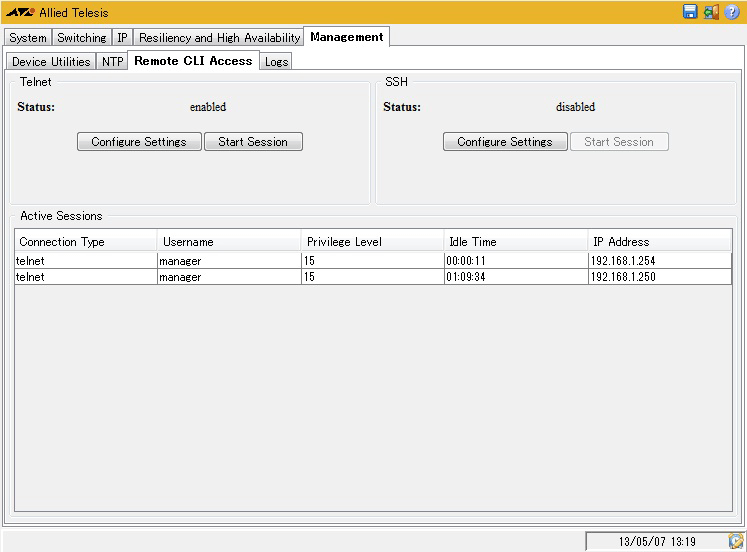Switch to the Switching tab
The width and height of the screenshot is (747, 552).
coord(82,38)
